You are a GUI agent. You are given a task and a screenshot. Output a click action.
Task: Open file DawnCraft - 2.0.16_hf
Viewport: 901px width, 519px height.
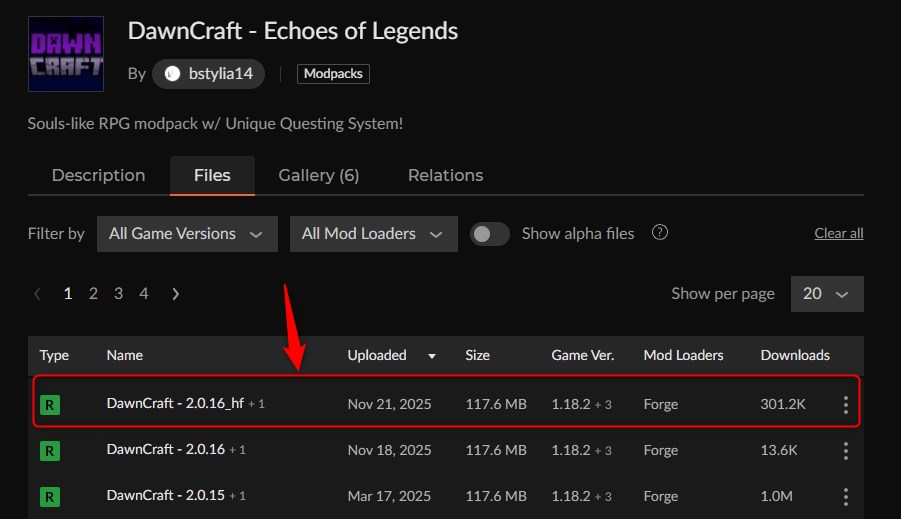(x=175, y=403)
